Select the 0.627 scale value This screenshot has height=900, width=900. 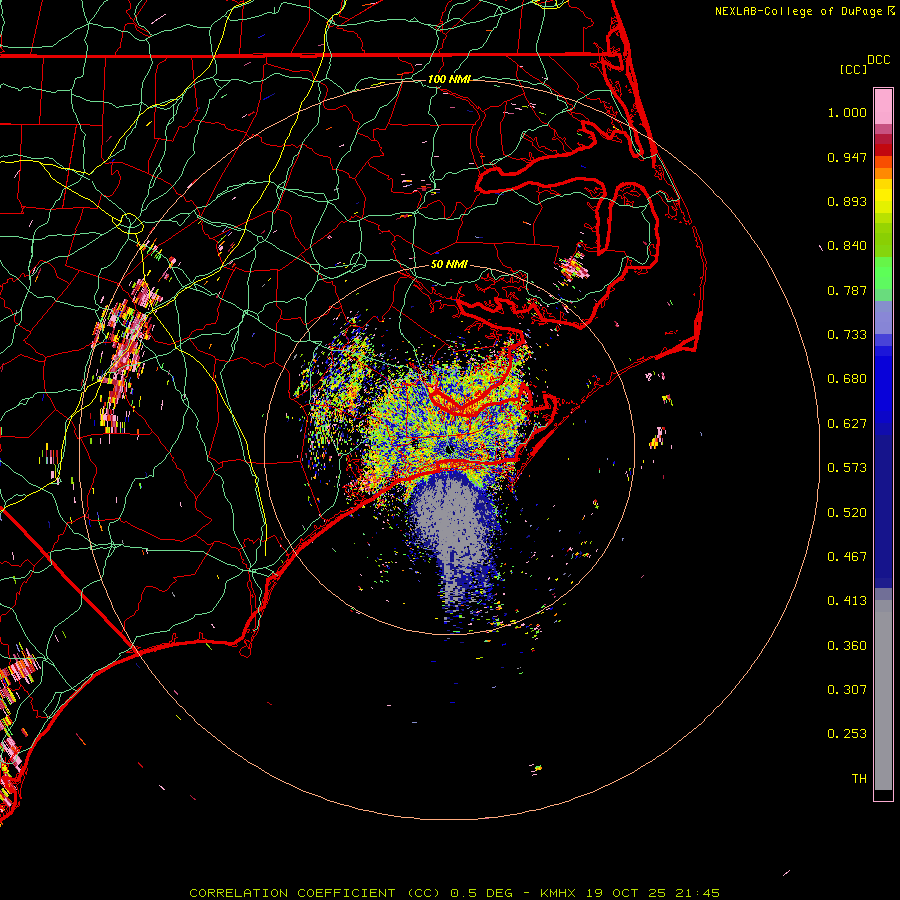click(x=847, y=424)
